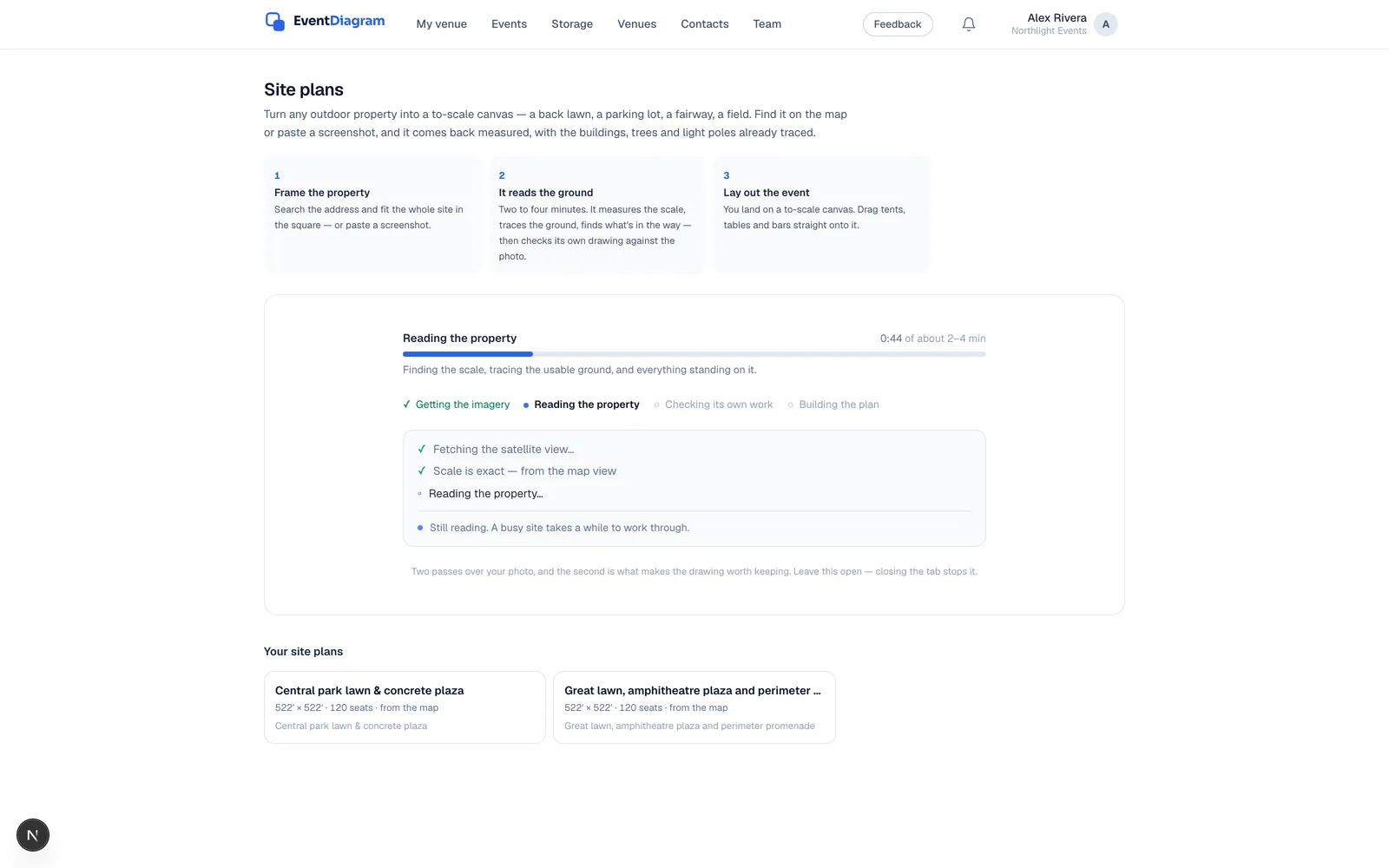Click the Next.js dev tools badge
The height and width of the screenshot is (868, 1389).
tap(33, 835)
